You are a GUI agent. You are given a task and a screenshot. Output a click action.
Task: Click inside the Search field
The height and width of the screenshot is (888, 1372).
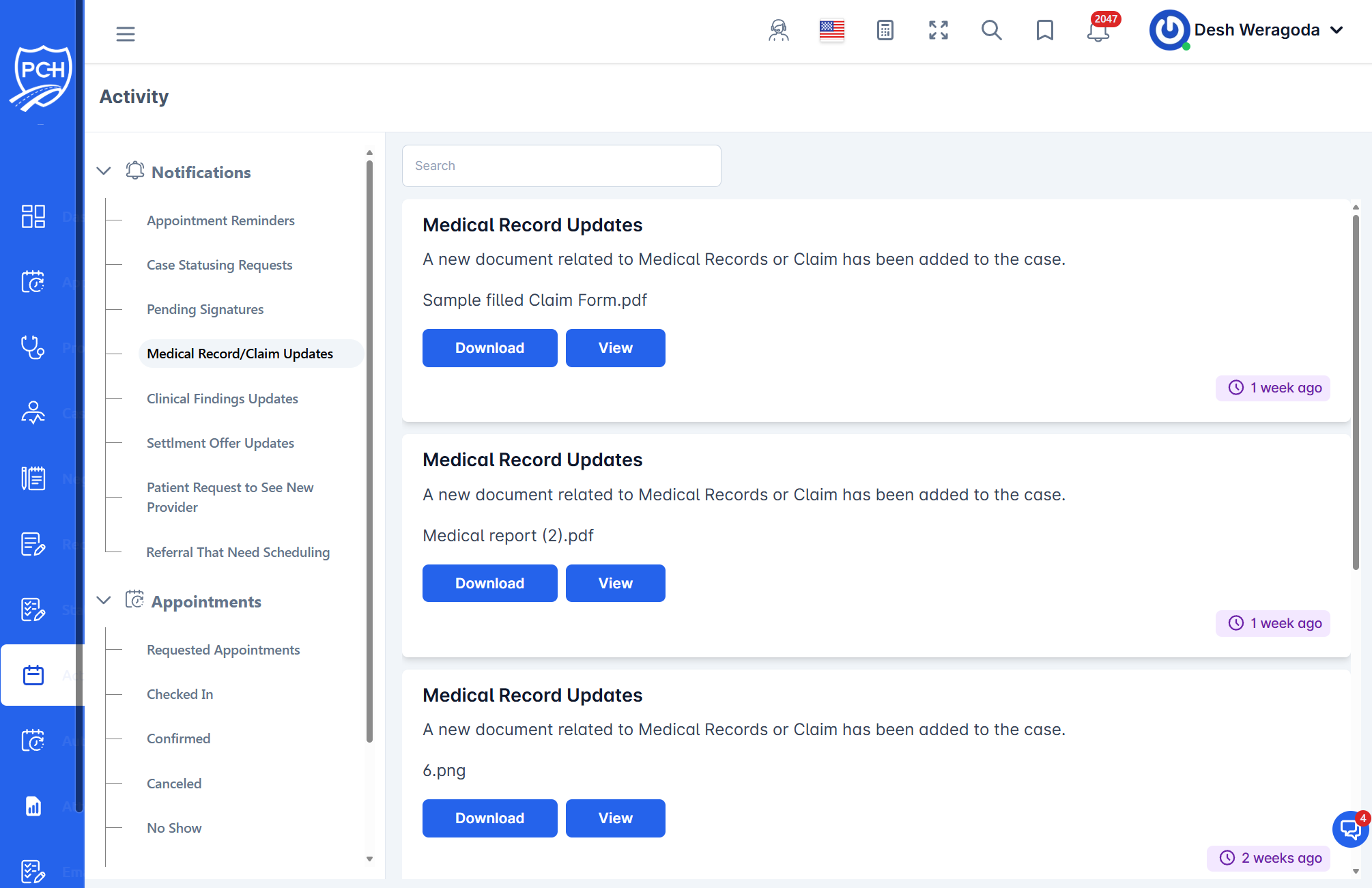tap(561, 165)
